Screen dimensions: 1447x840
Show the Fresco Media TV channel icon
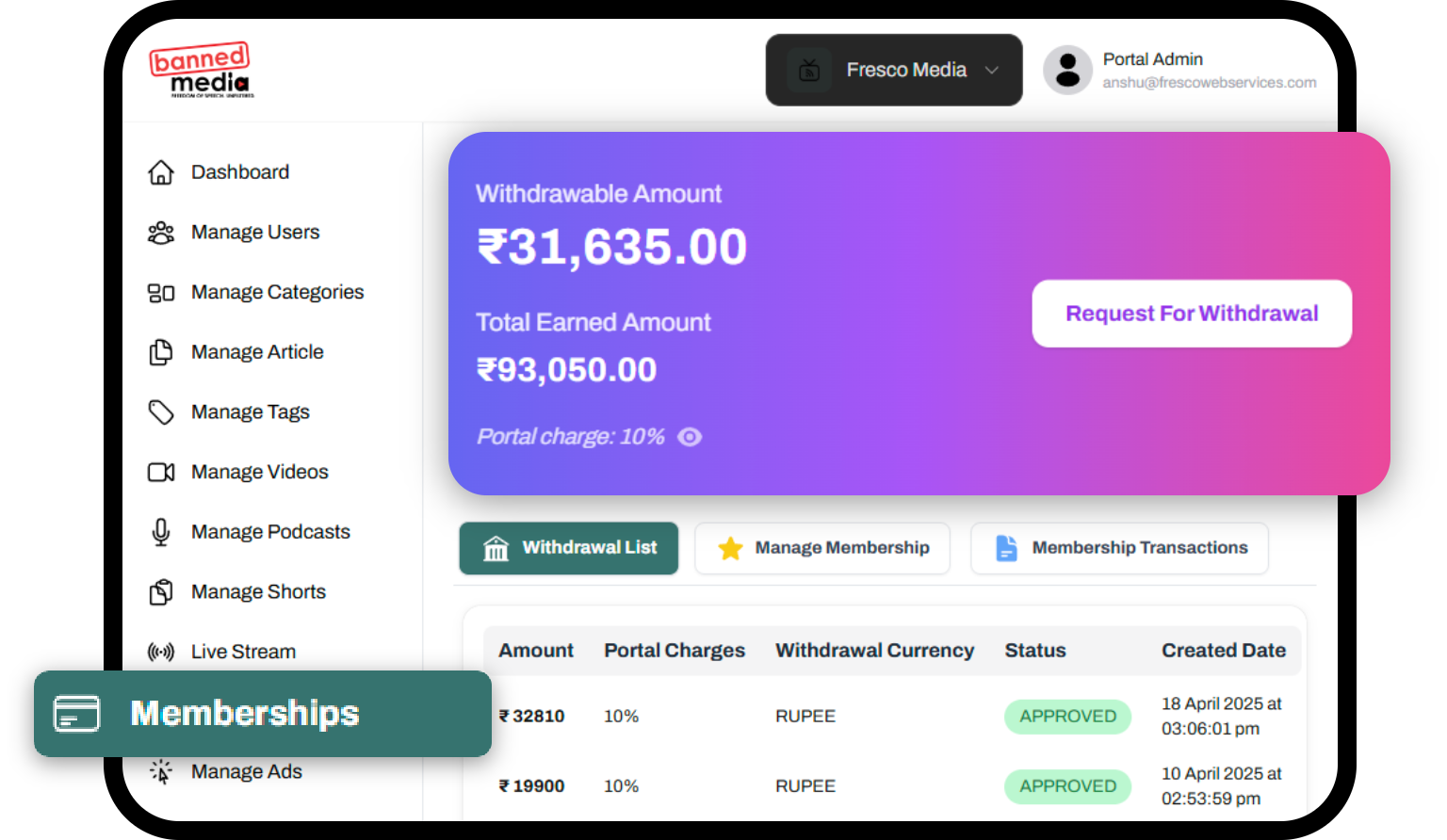807,70
